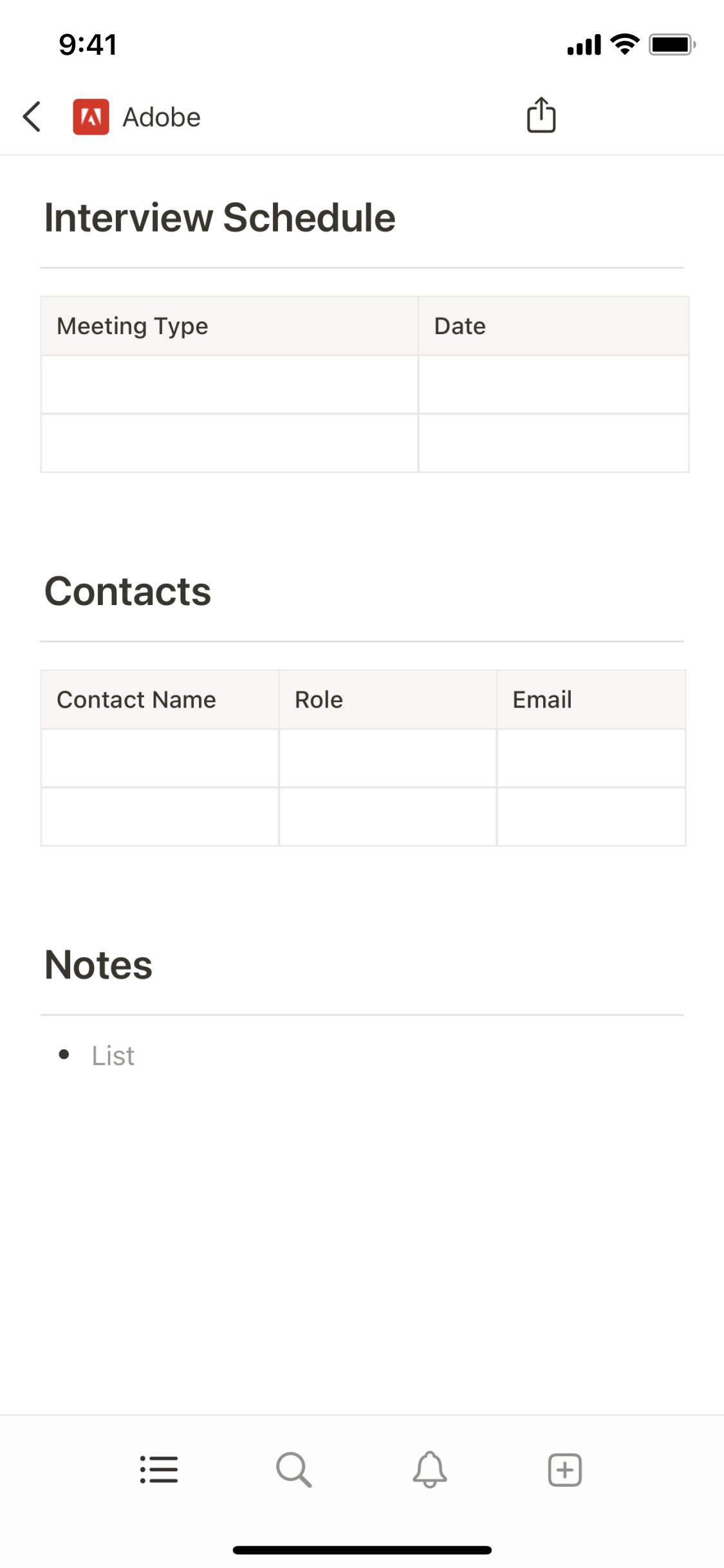Open notifications bell icon
Viewport: 724px width, 1568px height.
coord(429,1470)
